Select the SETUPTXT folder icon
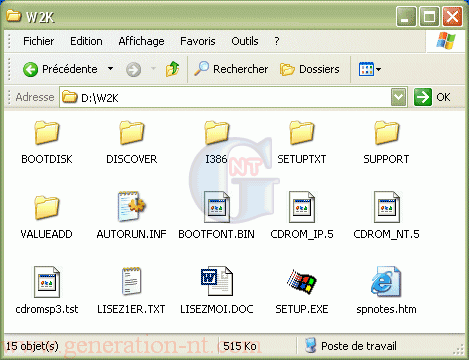Screen dimensions: 469x360 coord(302,133)
